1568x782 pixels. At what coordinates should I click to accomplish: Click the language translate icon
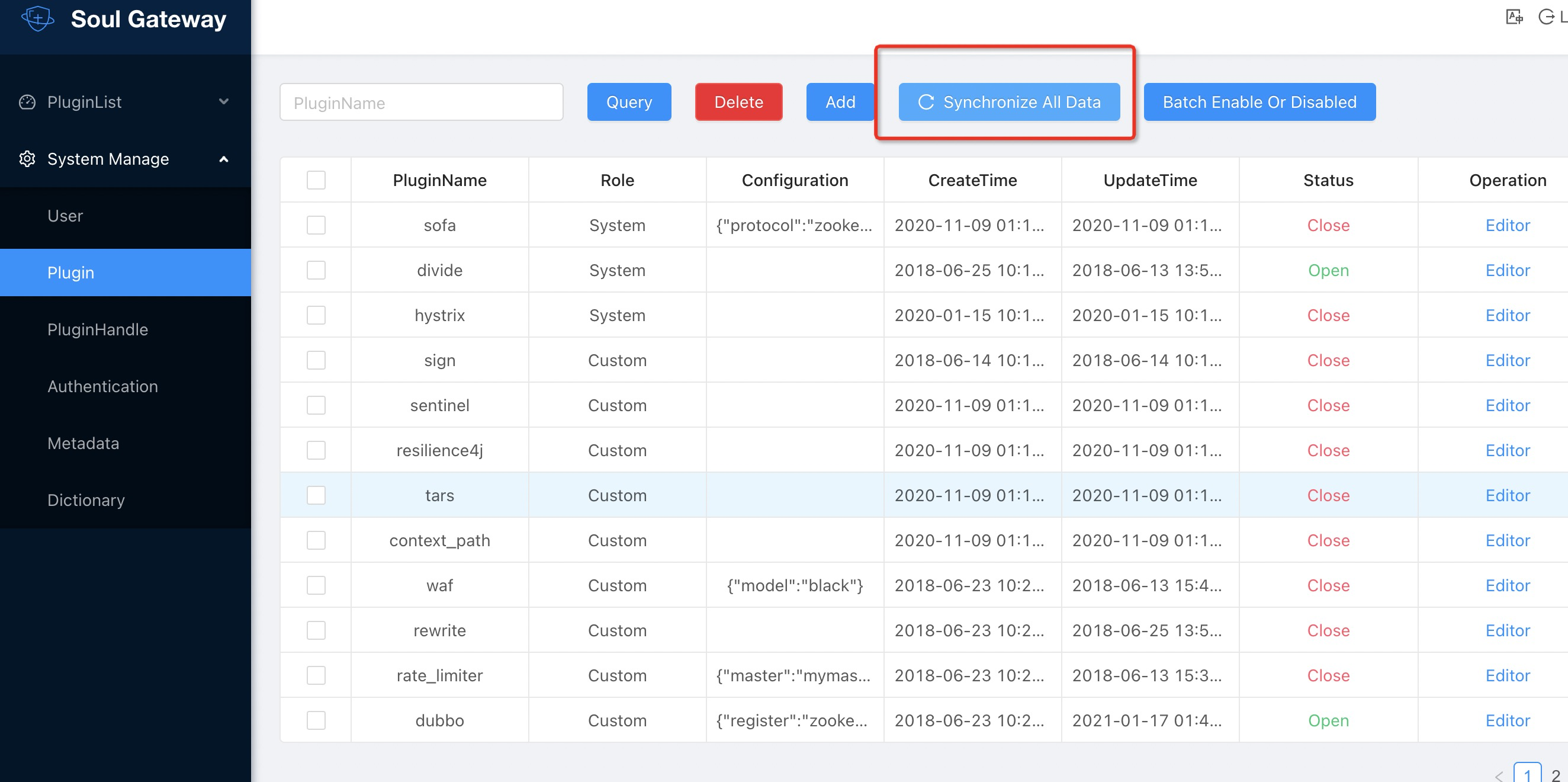1514,17
